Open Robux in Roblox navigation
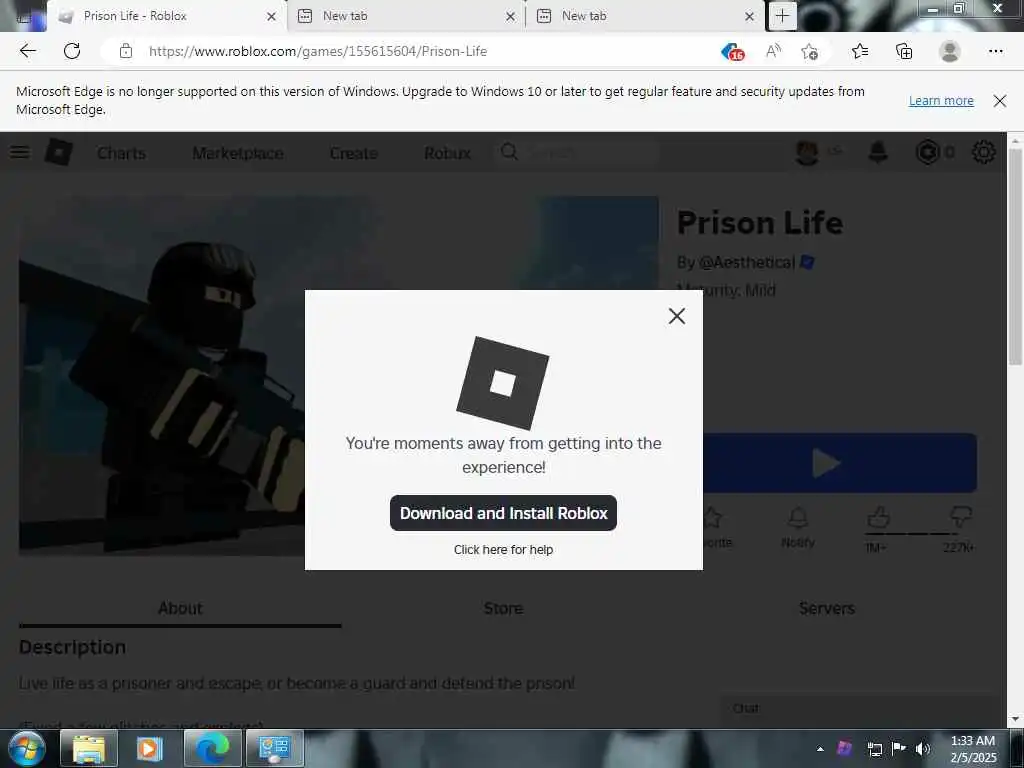 (x=447, y=153)
